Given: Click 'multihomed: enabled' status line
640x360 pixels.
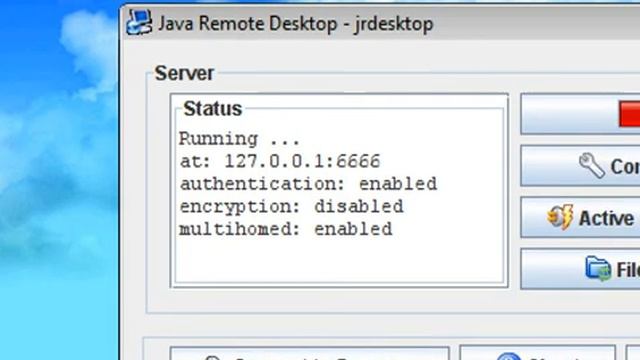Looking at the screenshot, I should pyautogui.click(x=286, y=229).
